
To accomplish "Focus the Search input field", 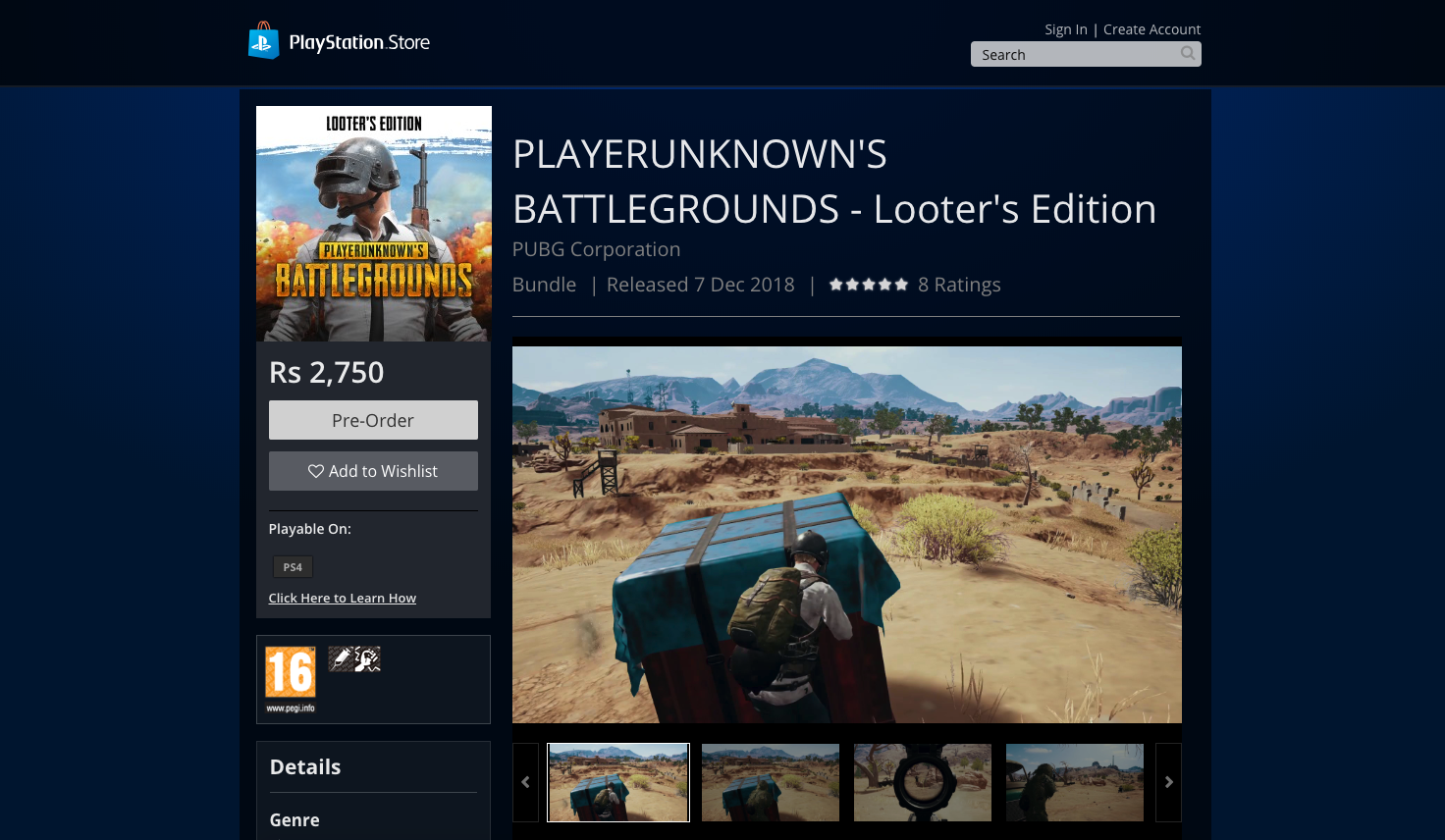I will tap(1075, 55).
